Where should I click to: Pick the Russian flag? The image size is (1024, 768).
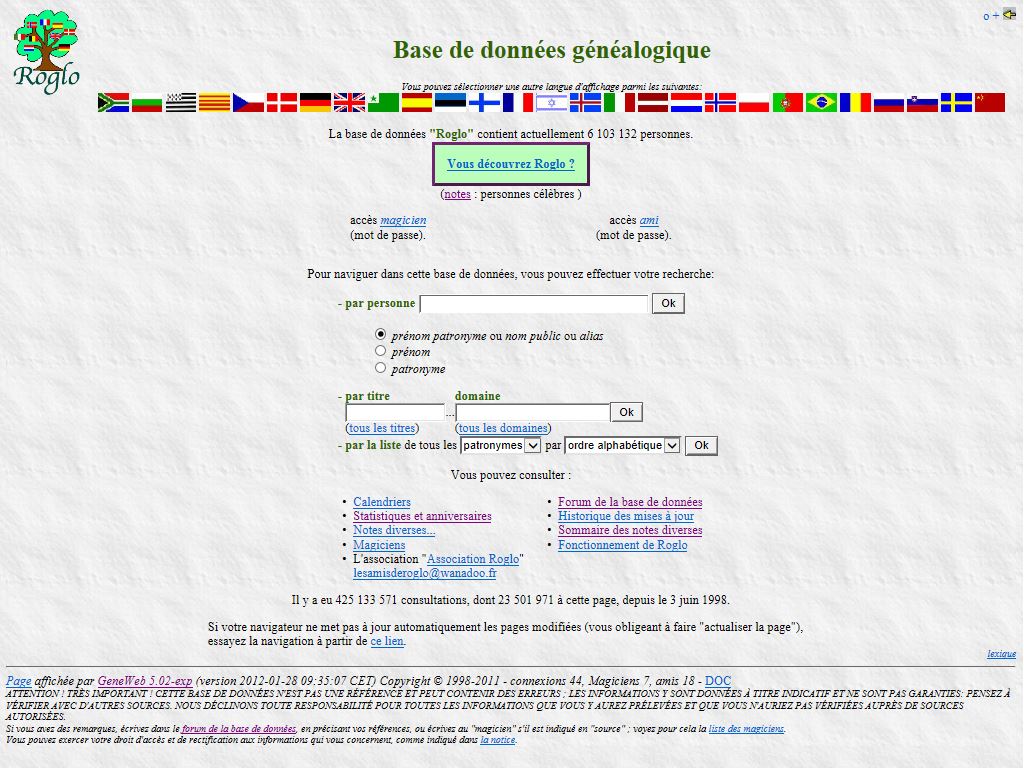889,103
